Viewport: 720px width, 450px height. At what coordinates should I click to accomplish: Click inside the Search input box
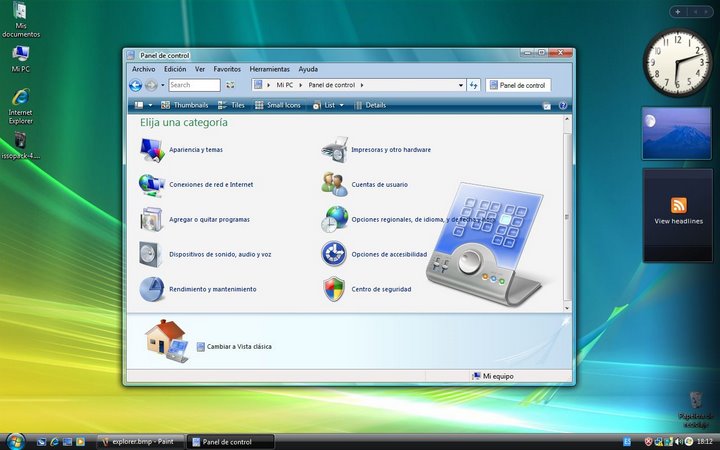pos(194,85)
